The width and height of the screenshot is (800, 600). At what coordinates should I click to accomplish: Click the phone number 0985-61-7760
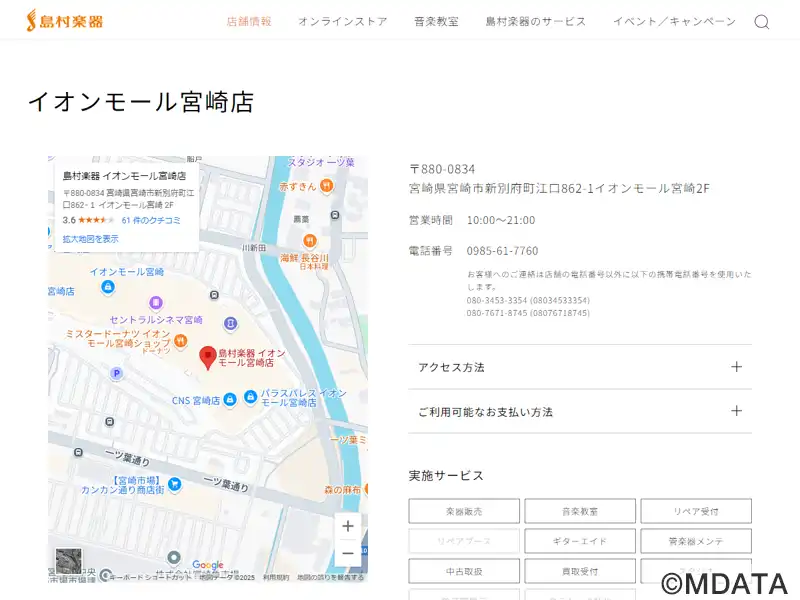503,251
